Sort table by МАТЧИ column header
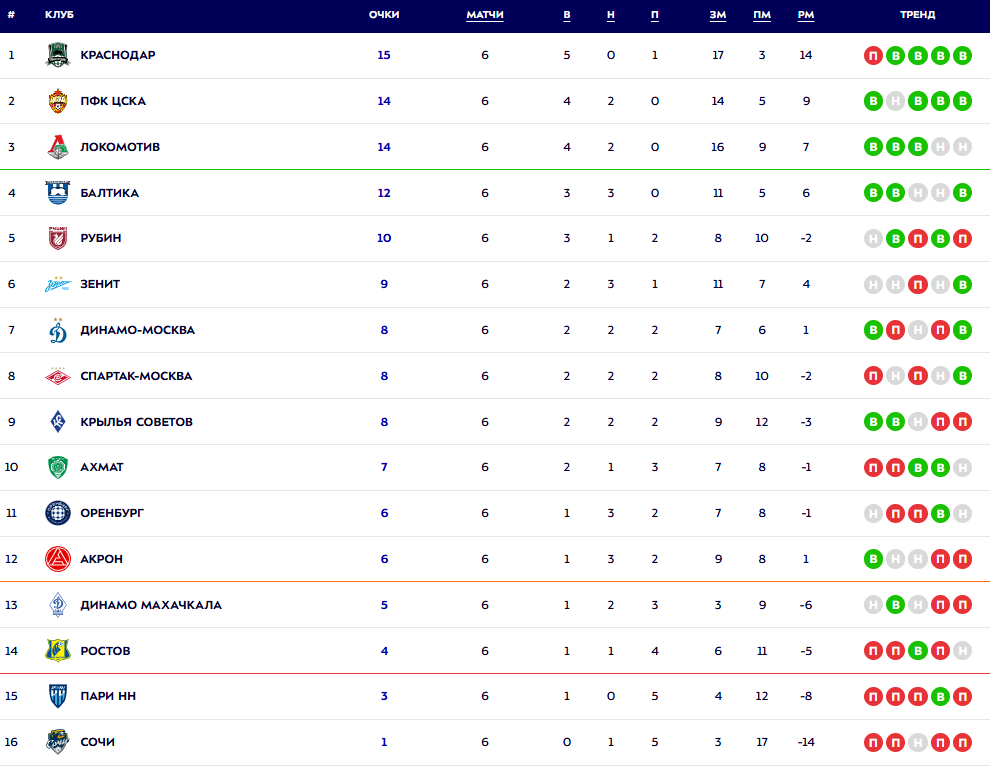 point(484,15)
